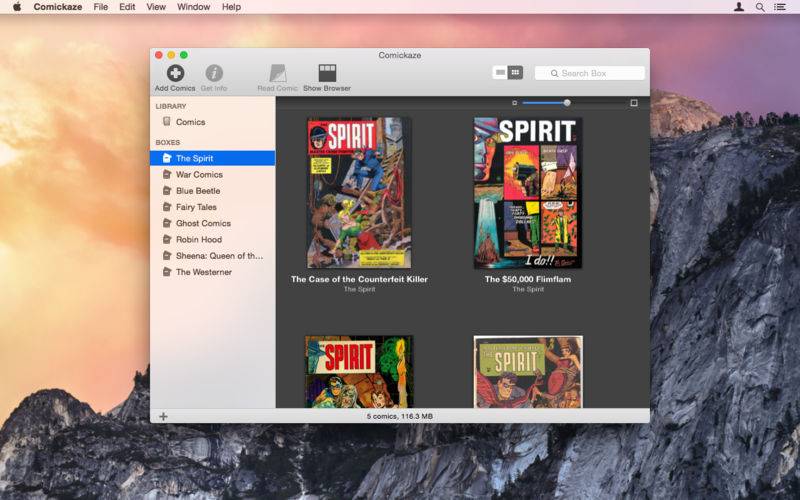Open the Notification Center icon
Screen dimensions: 800x500
pos(780,7)
